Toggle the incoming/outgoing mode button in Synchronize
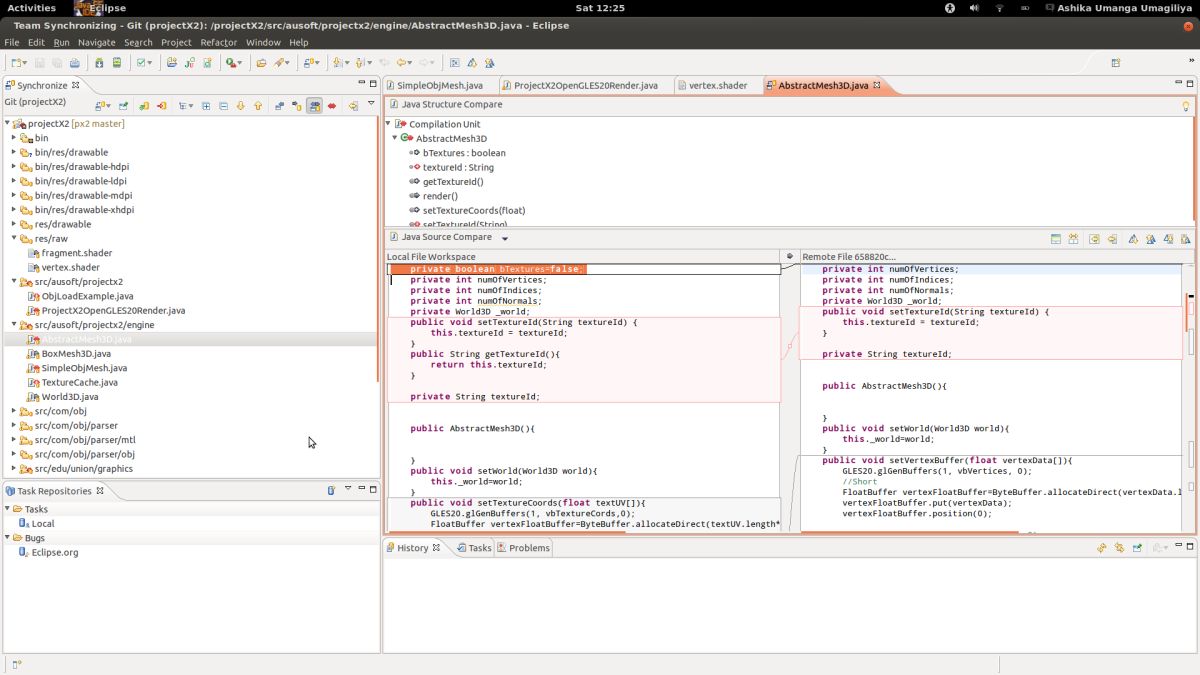1200x675 pixels. tap(315, 105)
